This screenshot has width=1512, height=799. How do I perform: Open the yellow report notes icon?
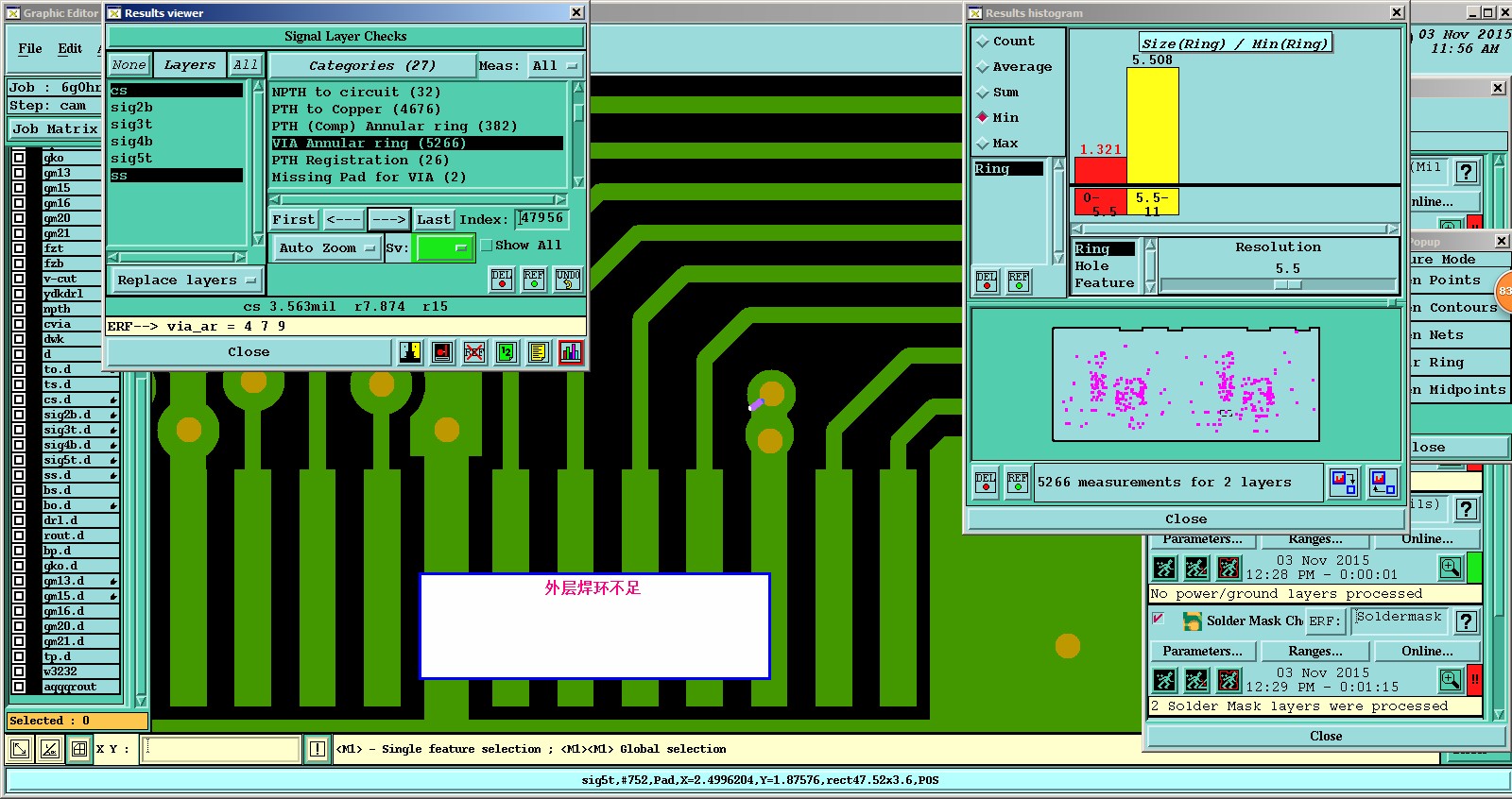pyautogui.click(x=539, y=352)
